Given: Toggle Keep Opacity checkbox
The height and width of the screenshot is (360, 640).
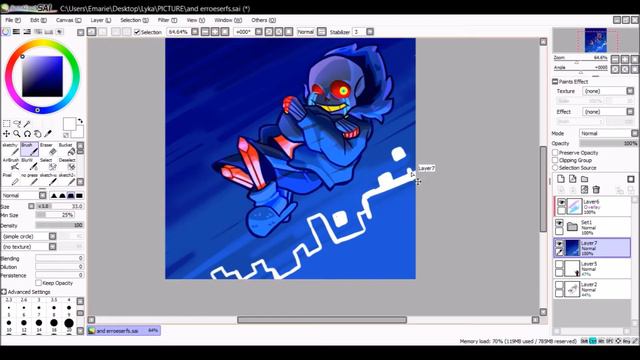Looking at the screenshot, I should [x=38, y=283].
